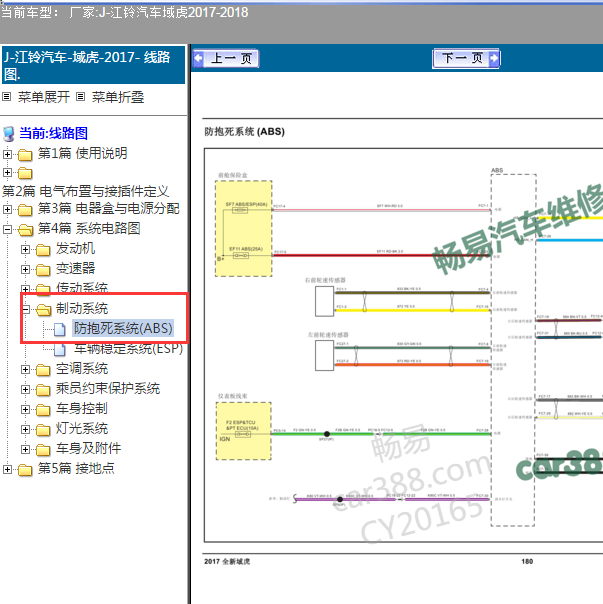Open 防抱死系统(ABS) diagram page

click(x=123, y=328)
